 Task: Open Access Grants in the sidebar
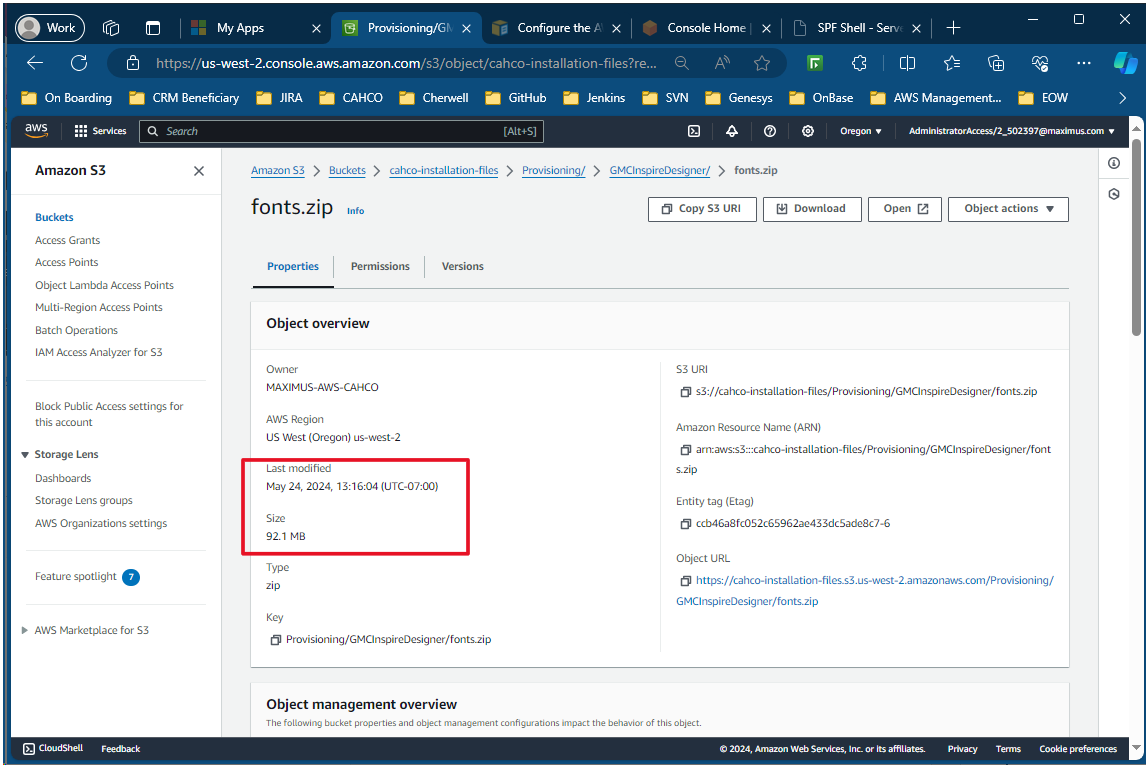(67, 241)
